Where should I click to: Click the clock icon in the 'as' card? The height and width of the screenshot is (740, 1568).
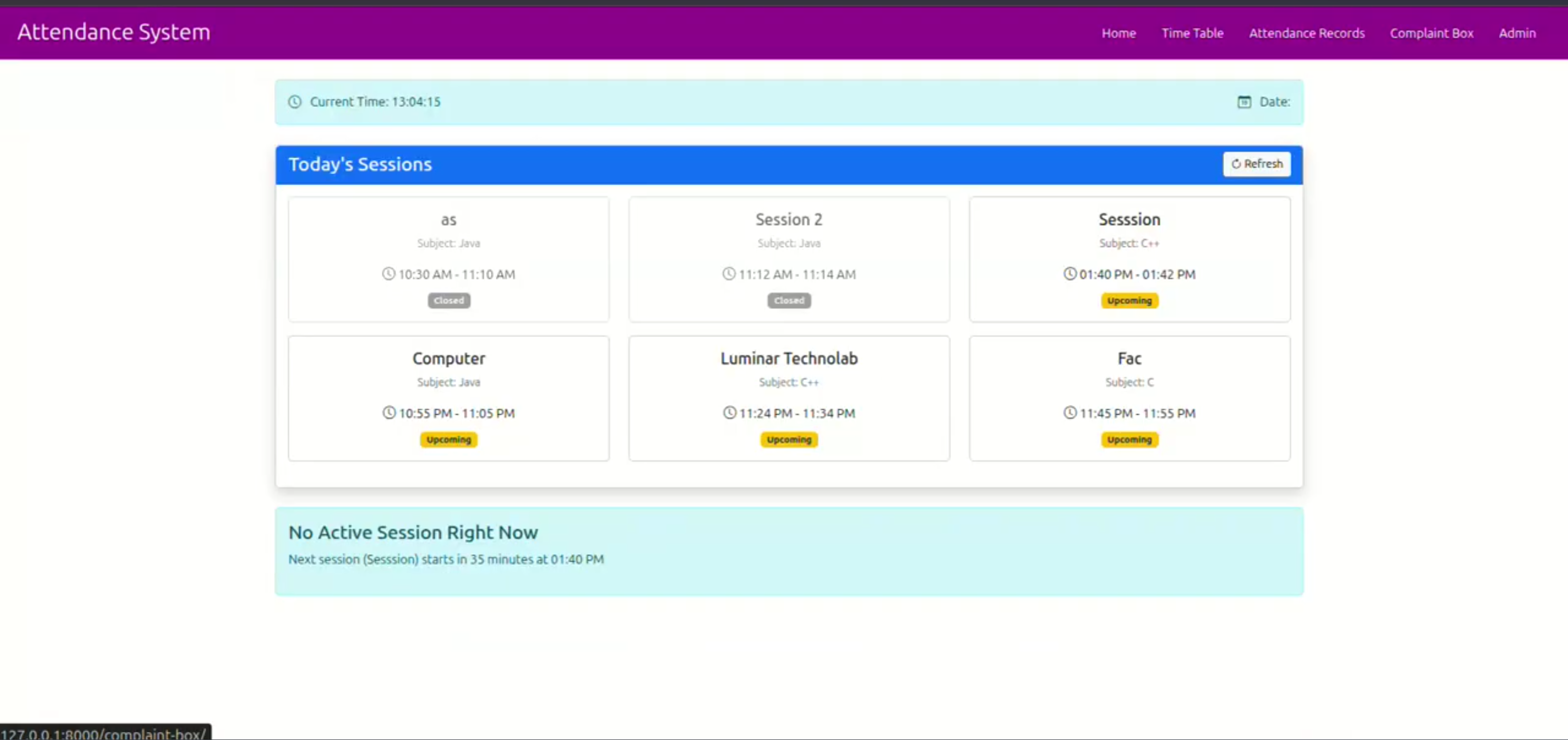389,274
